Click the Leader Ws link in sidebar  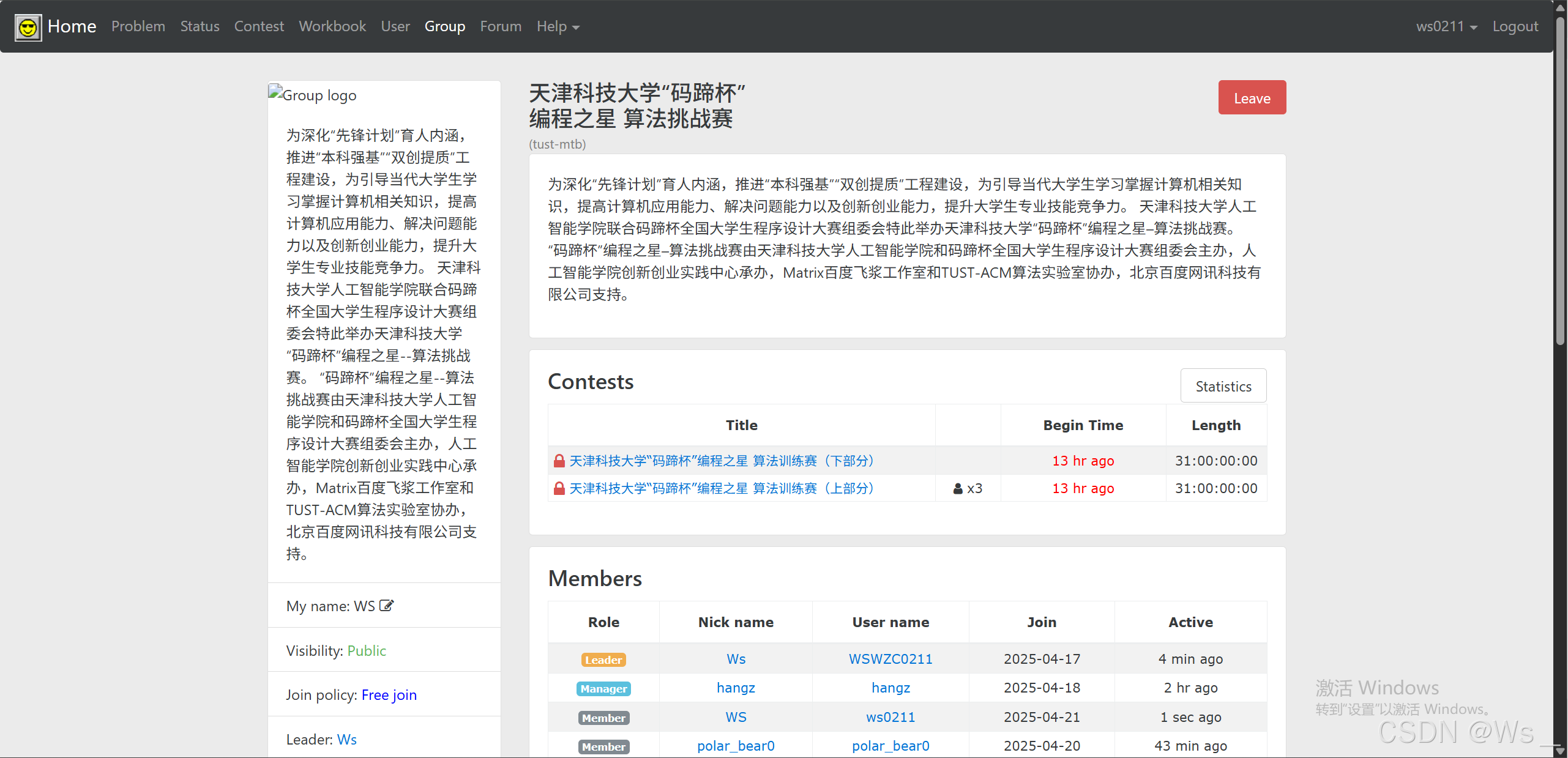coord(346,740)
